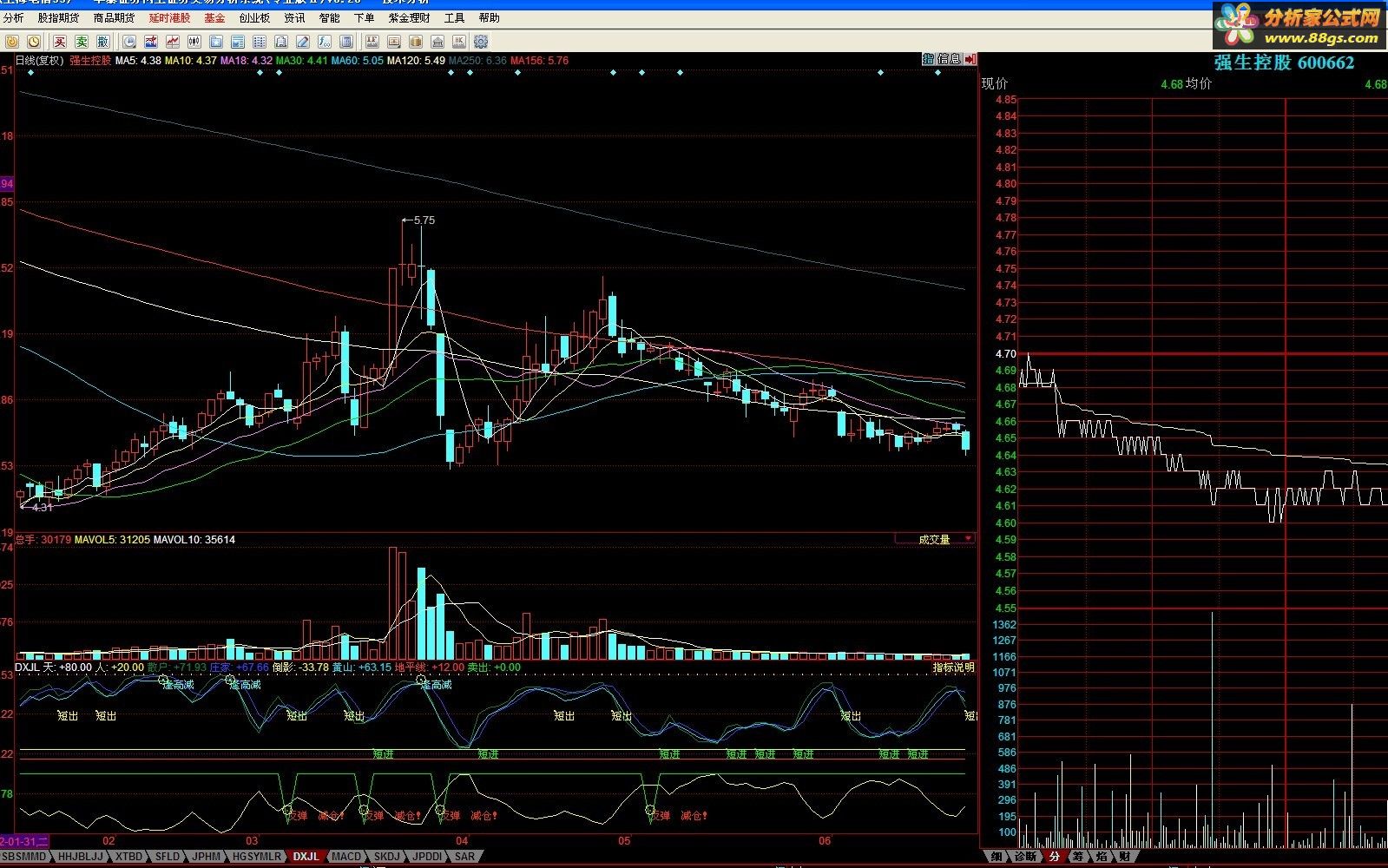Select the pencil drawing tool icon

tap(303, 42)
